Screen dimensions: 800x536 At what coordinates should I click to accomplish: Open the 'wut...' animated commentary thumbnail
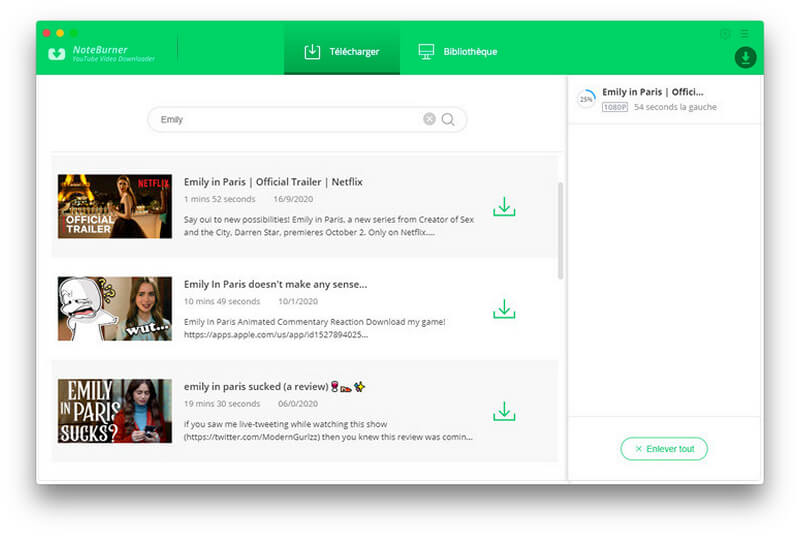click(x=115, y=309)
